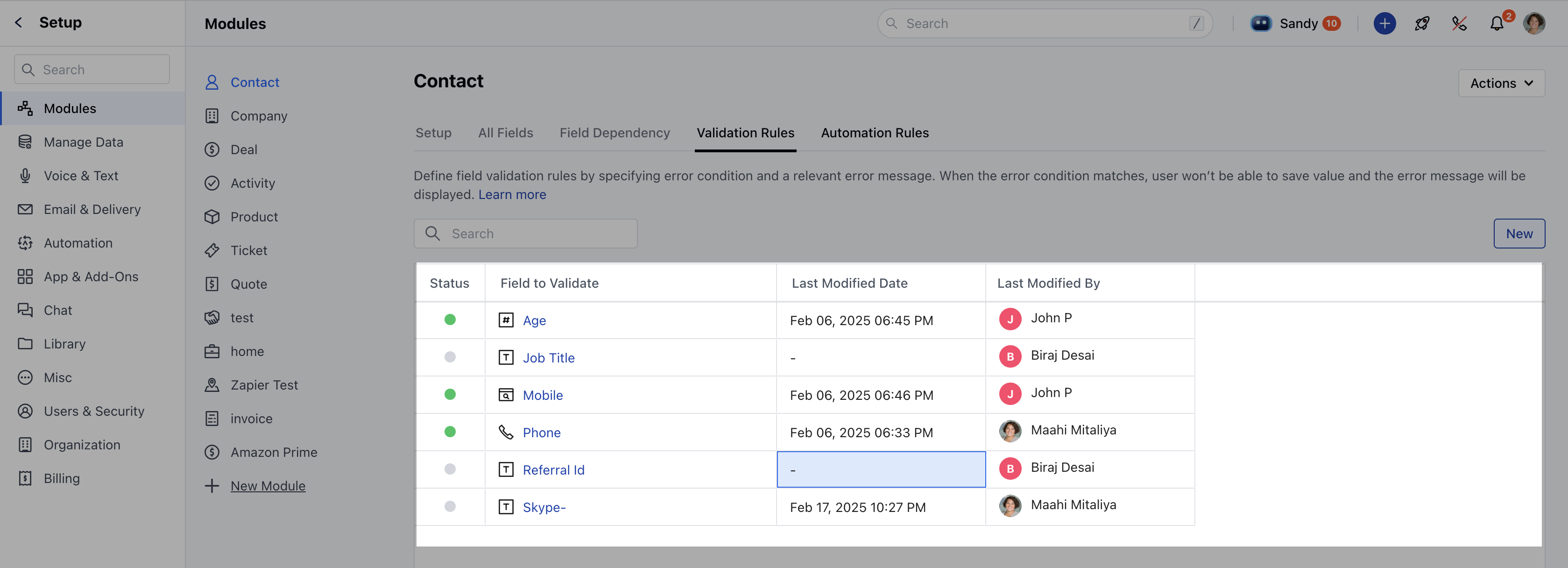Go back using the Setup arrow
Image resolution: width=1568 pixels, height=568 pixels.
pos(18,22)
